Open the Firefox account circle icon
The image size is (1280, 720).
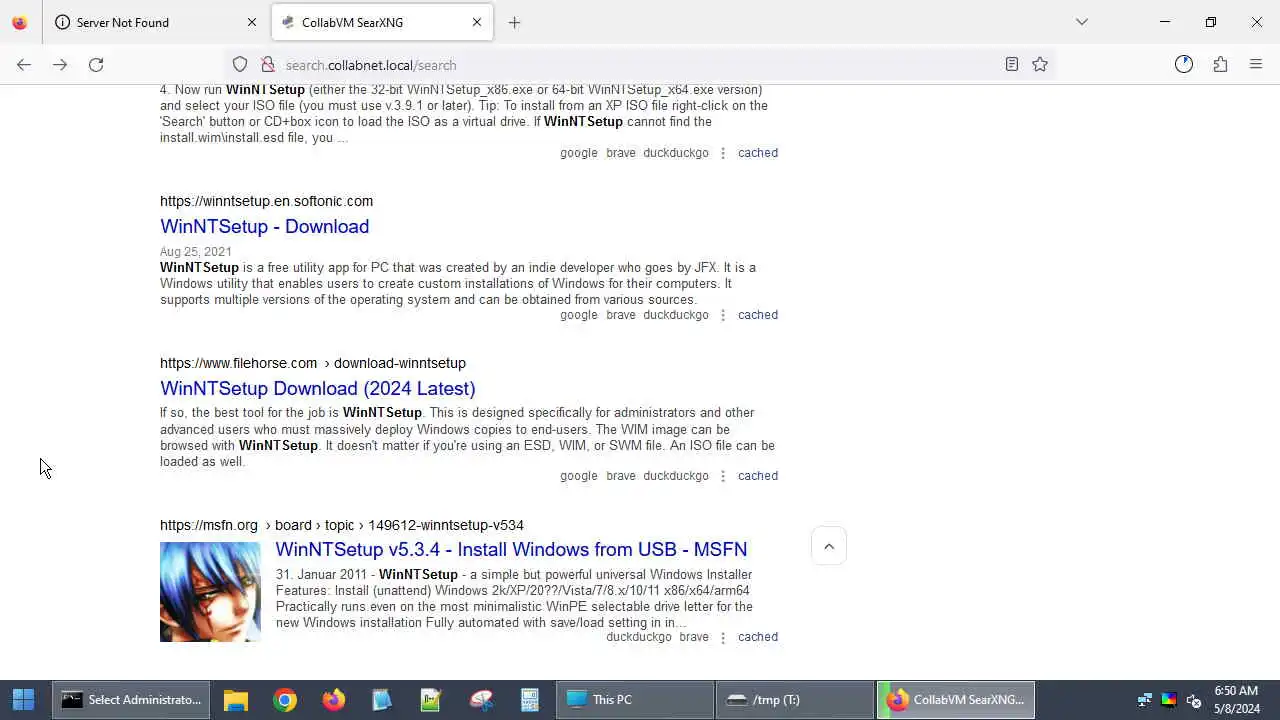coord(1184,65)
